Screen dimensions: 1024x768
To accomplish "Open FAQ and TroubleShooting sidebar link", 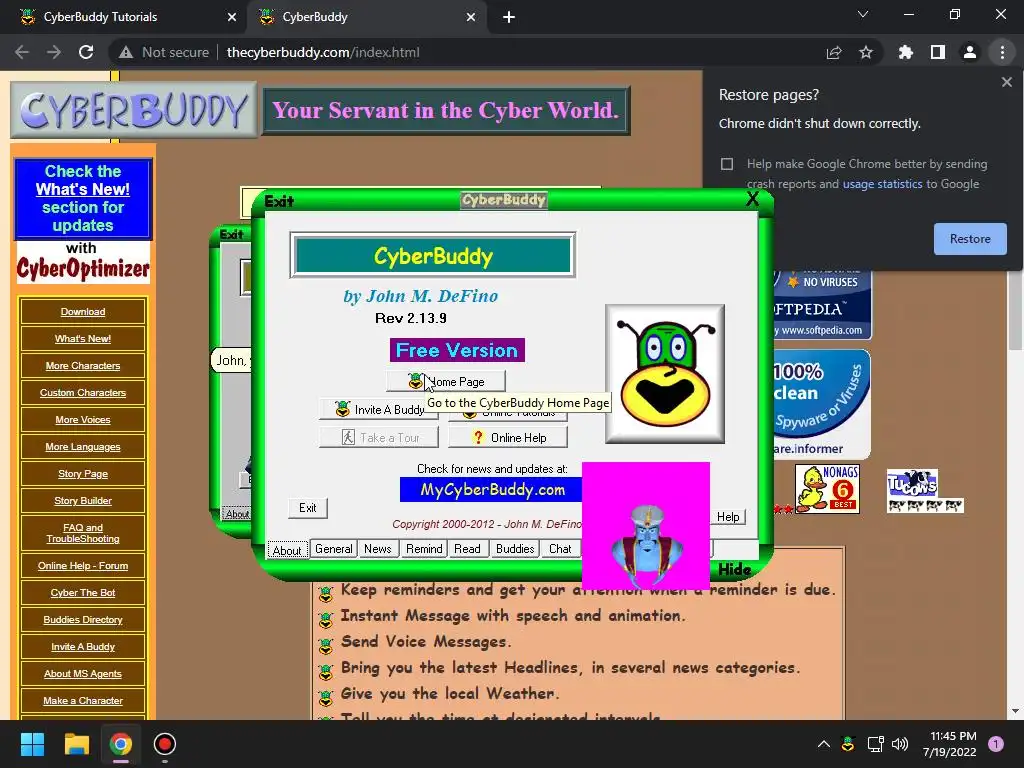I will pyautogui.click(x=83, y=533).
